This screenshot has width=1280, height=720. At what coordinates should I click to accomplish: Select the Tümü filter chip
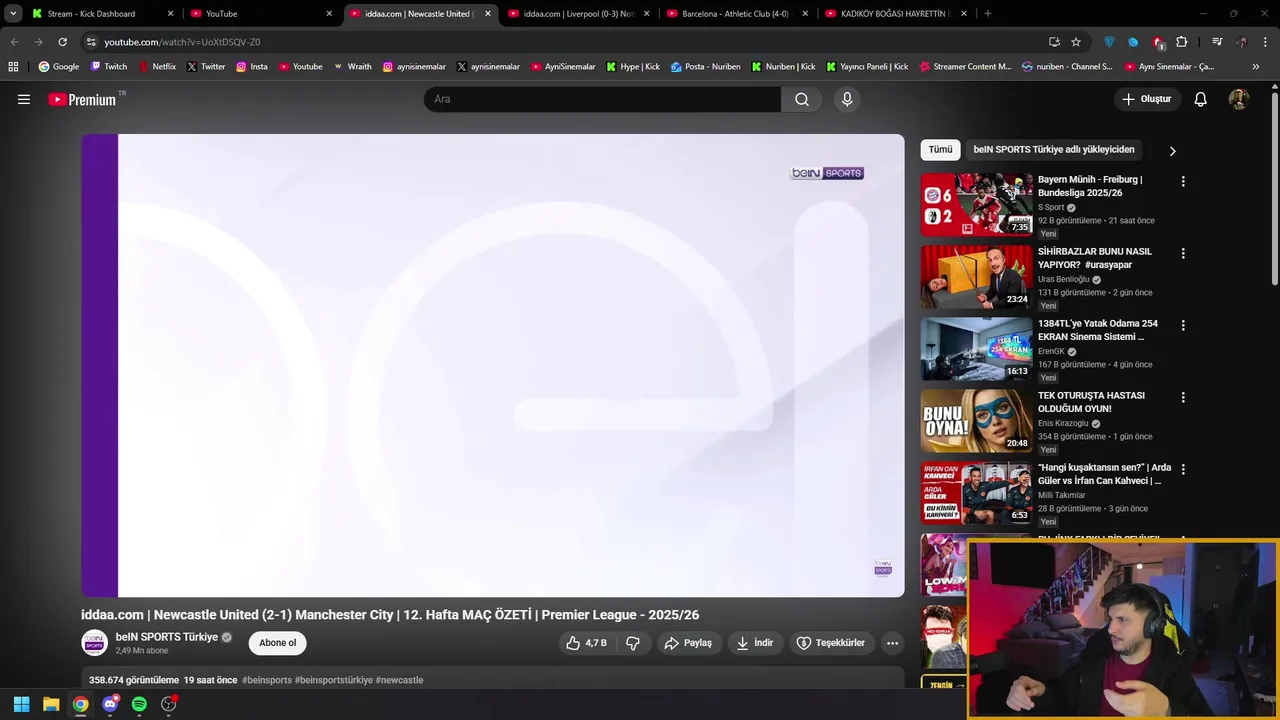coord(940,150)
